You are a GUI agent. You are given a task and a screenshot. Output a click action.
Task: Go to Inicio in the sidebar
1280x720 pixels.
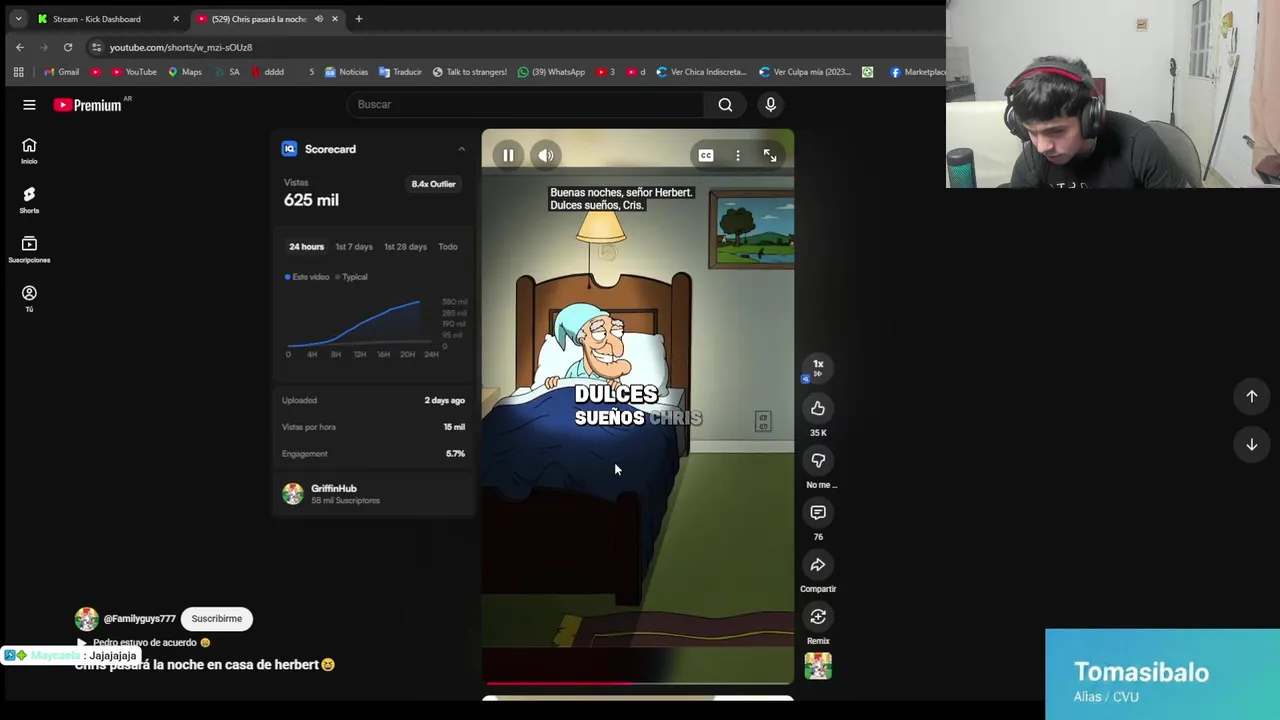(29, 151)
